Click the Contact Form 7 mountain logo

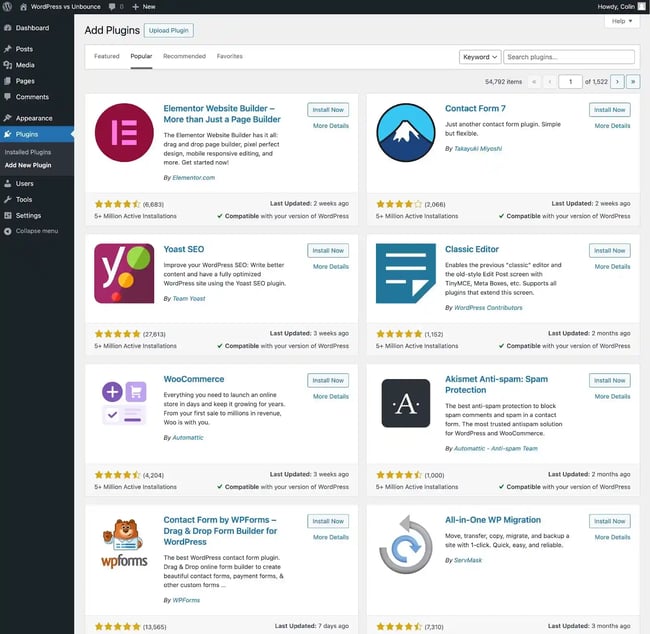point(405,133)
